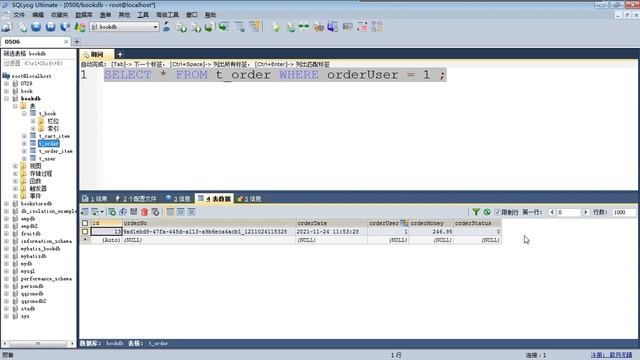
Task: Click the text view mode icon
Action: [191, 212]
